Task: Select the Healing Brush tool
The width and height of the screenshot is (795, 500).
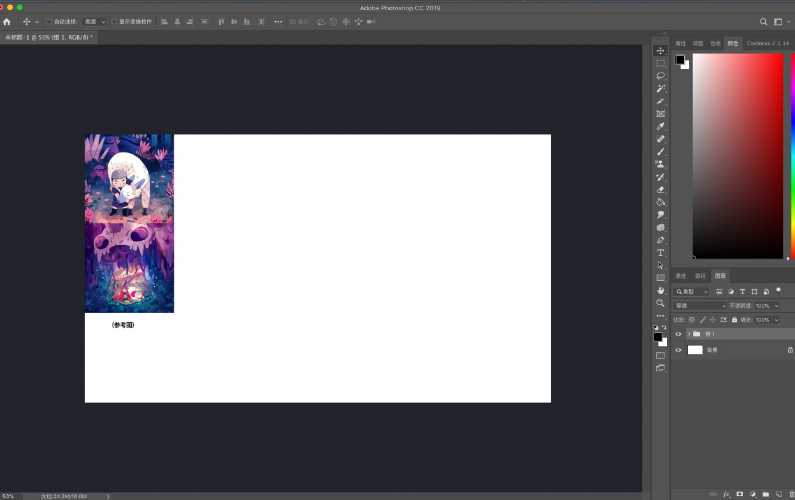Action: (660, 139)
